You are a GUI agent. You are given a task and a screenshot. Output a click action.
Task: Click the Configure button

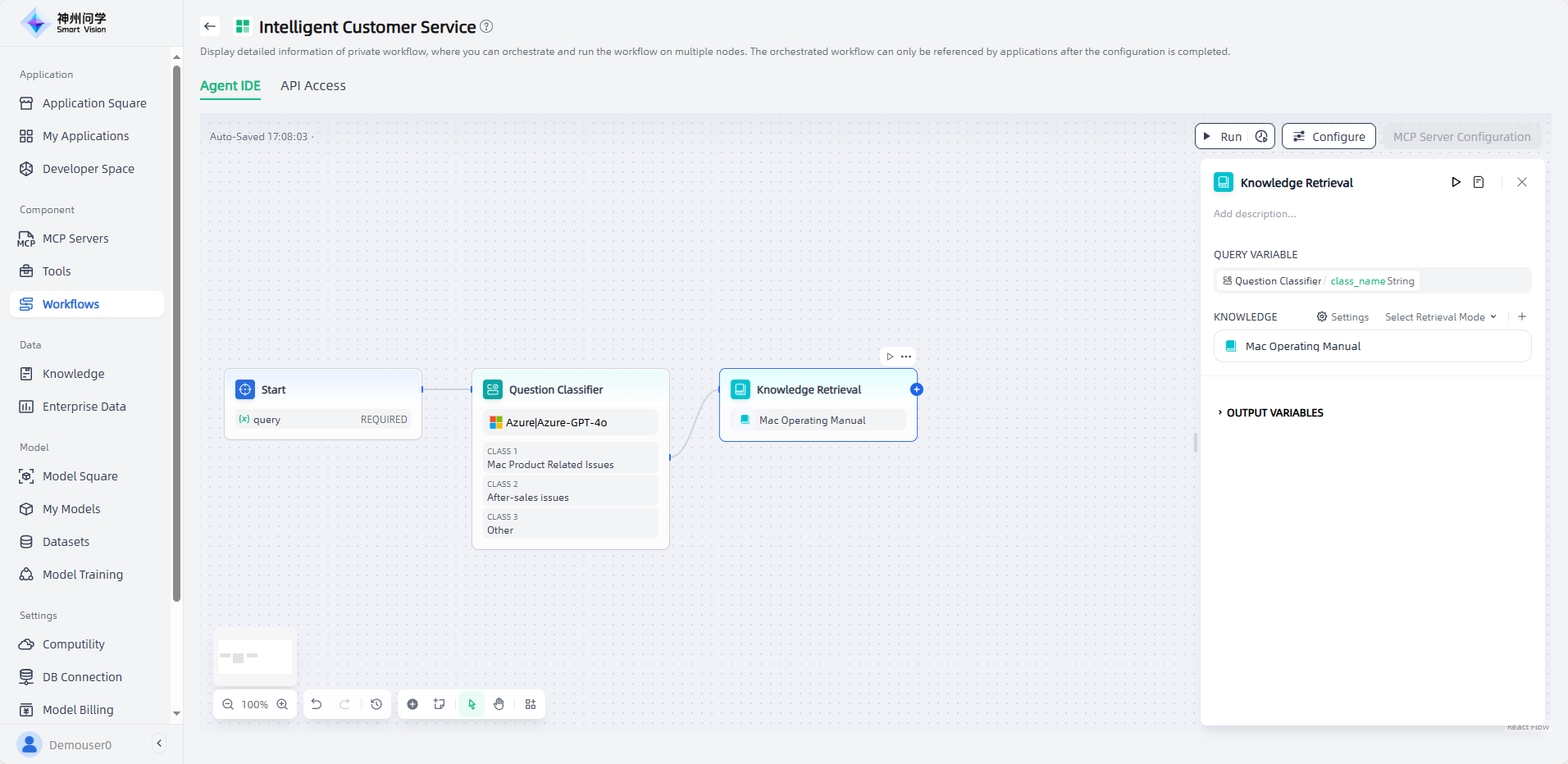1329,136
